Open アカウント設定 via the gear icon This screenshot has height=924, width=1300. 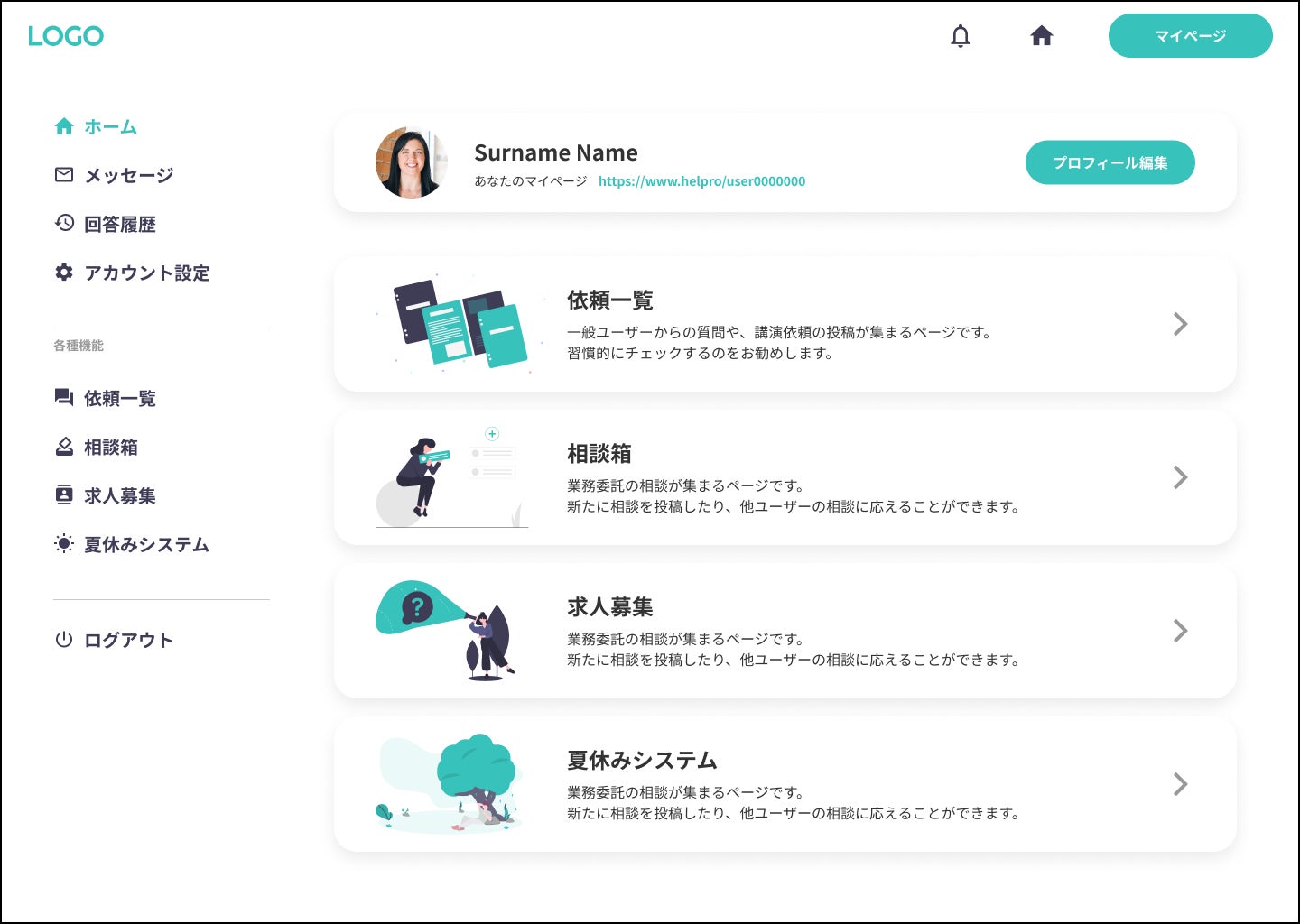(63, 273)
